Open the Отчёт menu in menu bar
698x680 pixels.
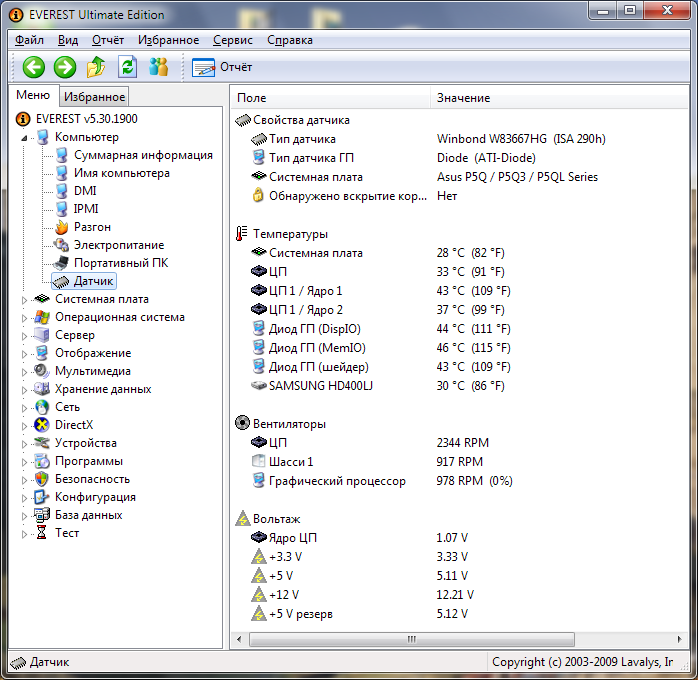(x=108, y=40)
